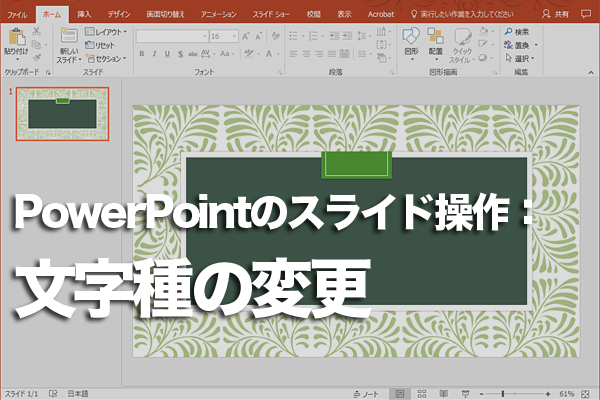Screen dimensions: 600x400
Task: Click the cut scissors icon
Action: 36,31
